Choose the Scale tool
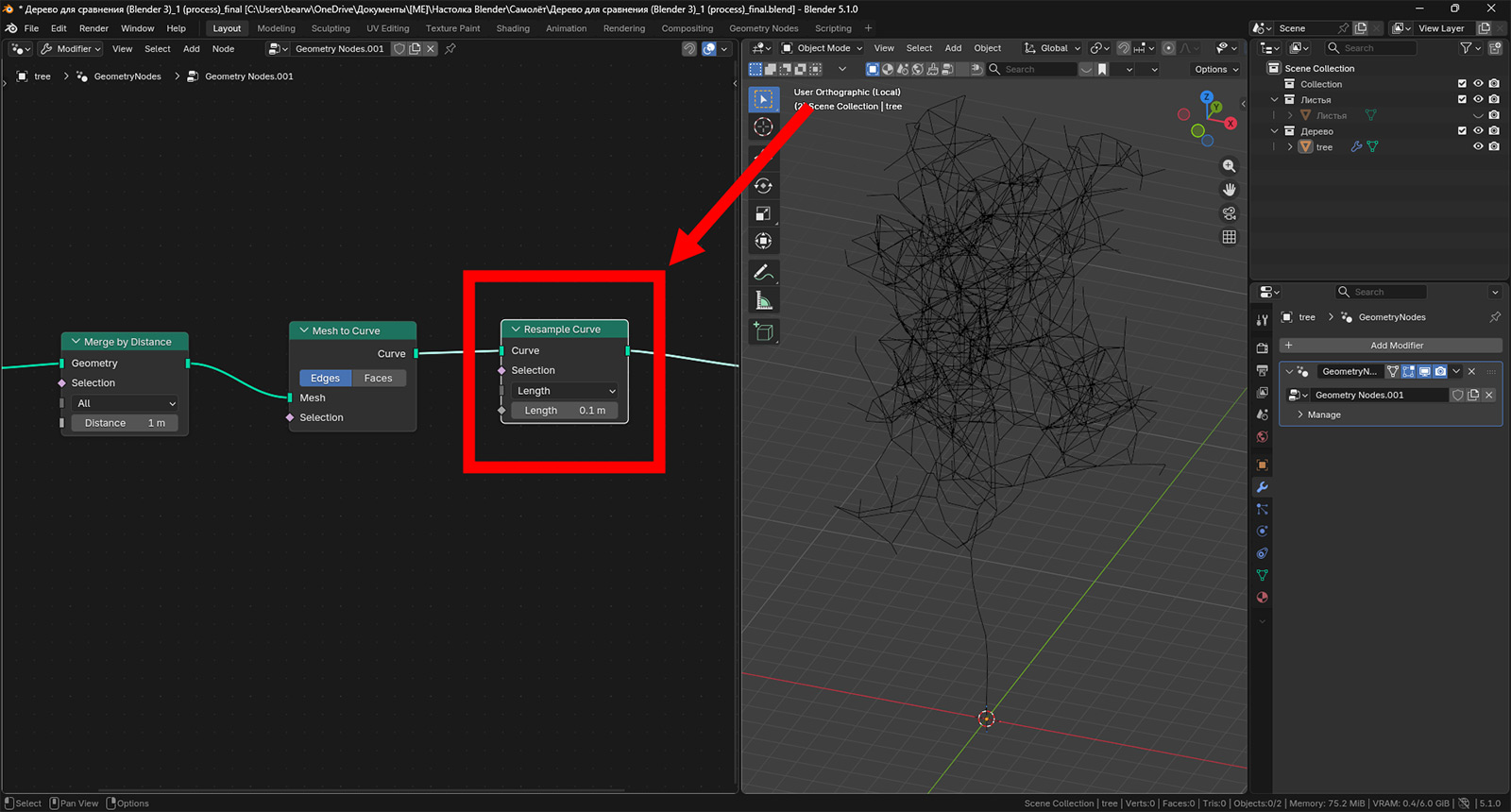 [x=763, y=213]
